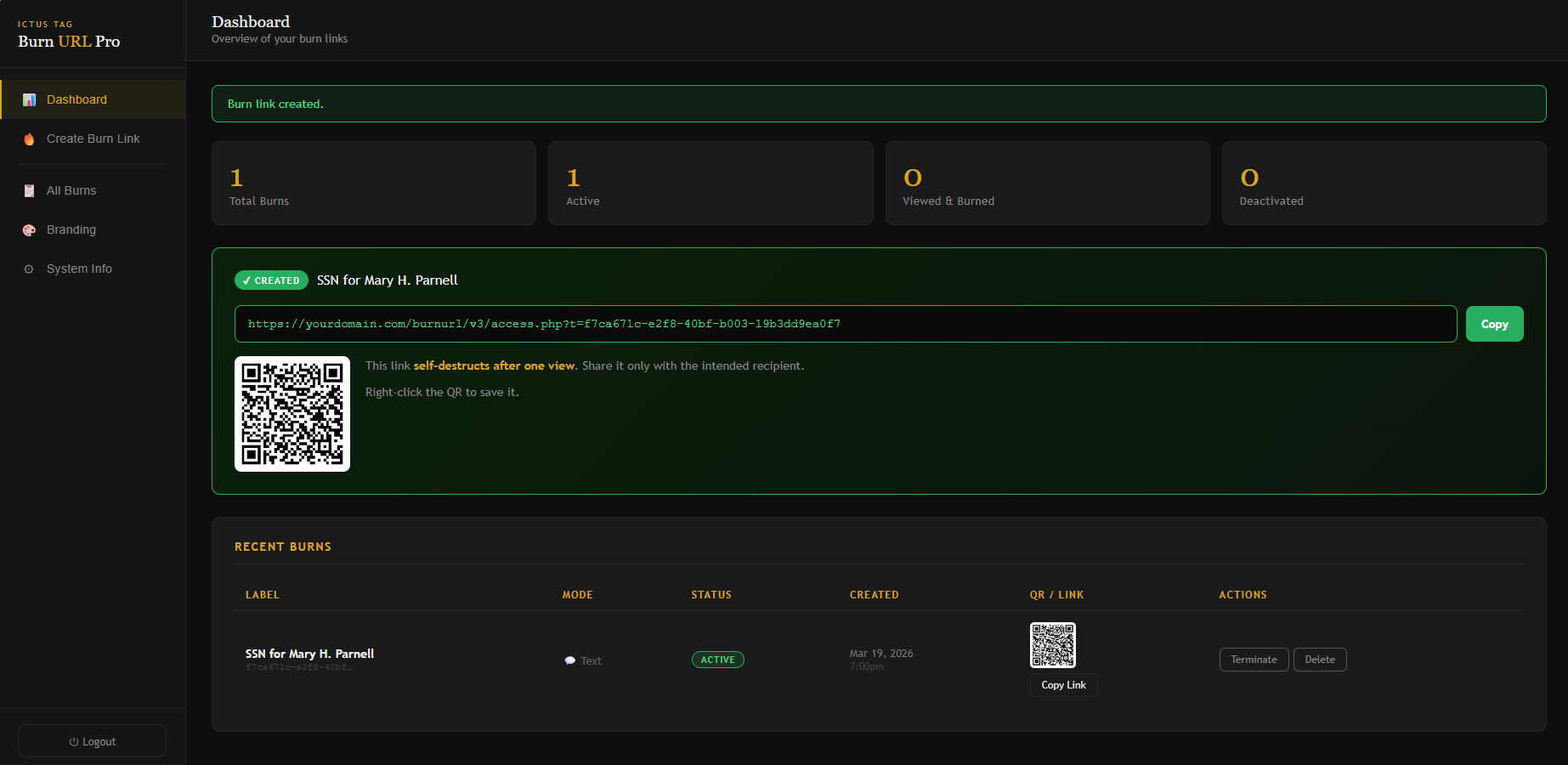Viewport: 1568px width, 765px height.
Task: Copy the generated burn URL
Action: [x=1493, y=324]
